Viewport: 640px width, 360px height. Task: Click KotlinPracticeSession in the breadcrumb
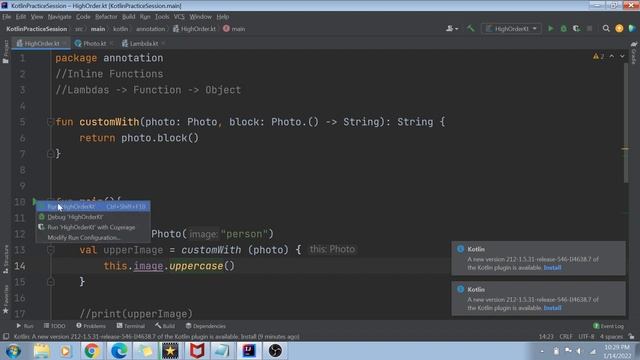pos(36,29)
